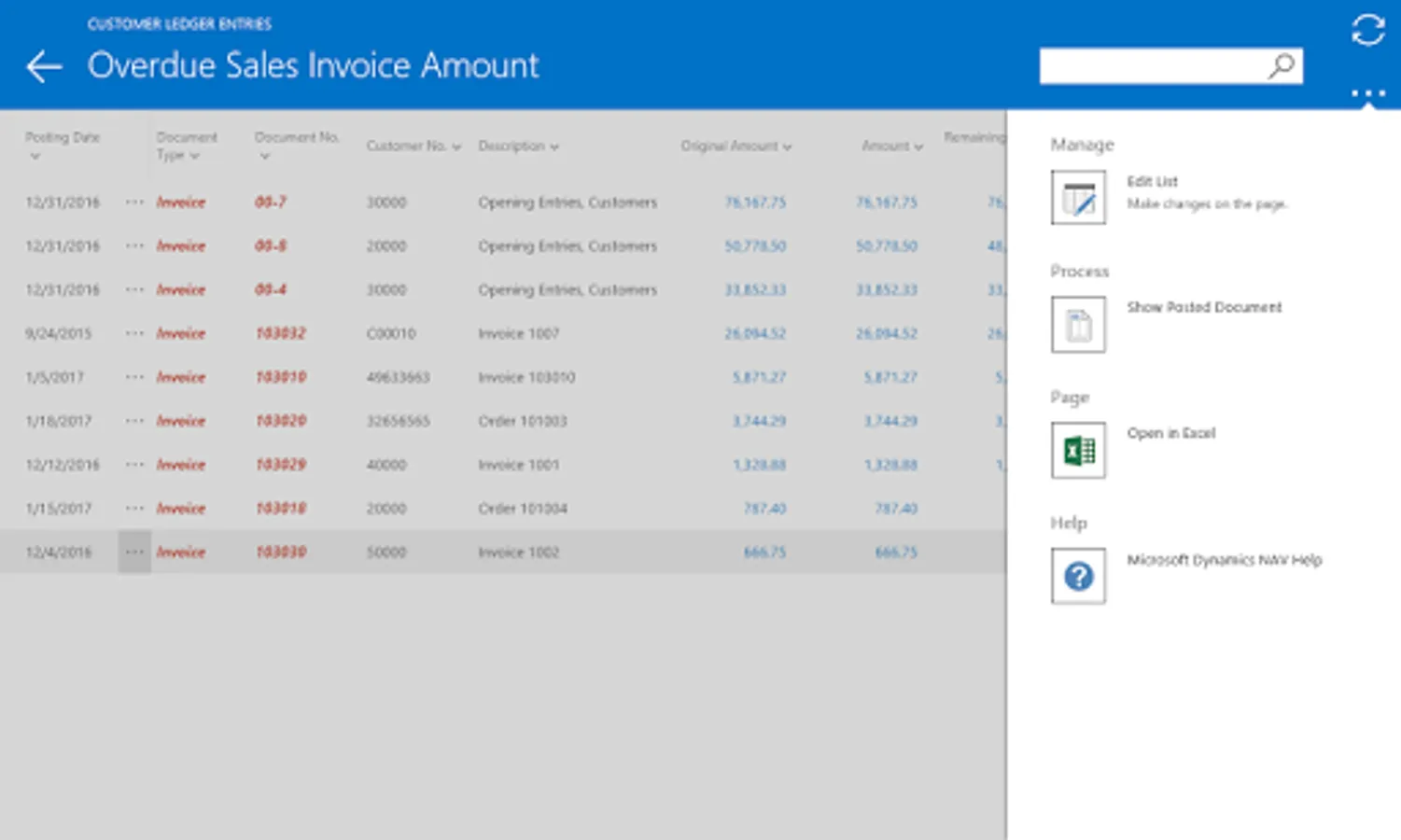Expand the Posting Date column dropdown
This screenshot has width=1401, height=840.
tap(35, 156)
